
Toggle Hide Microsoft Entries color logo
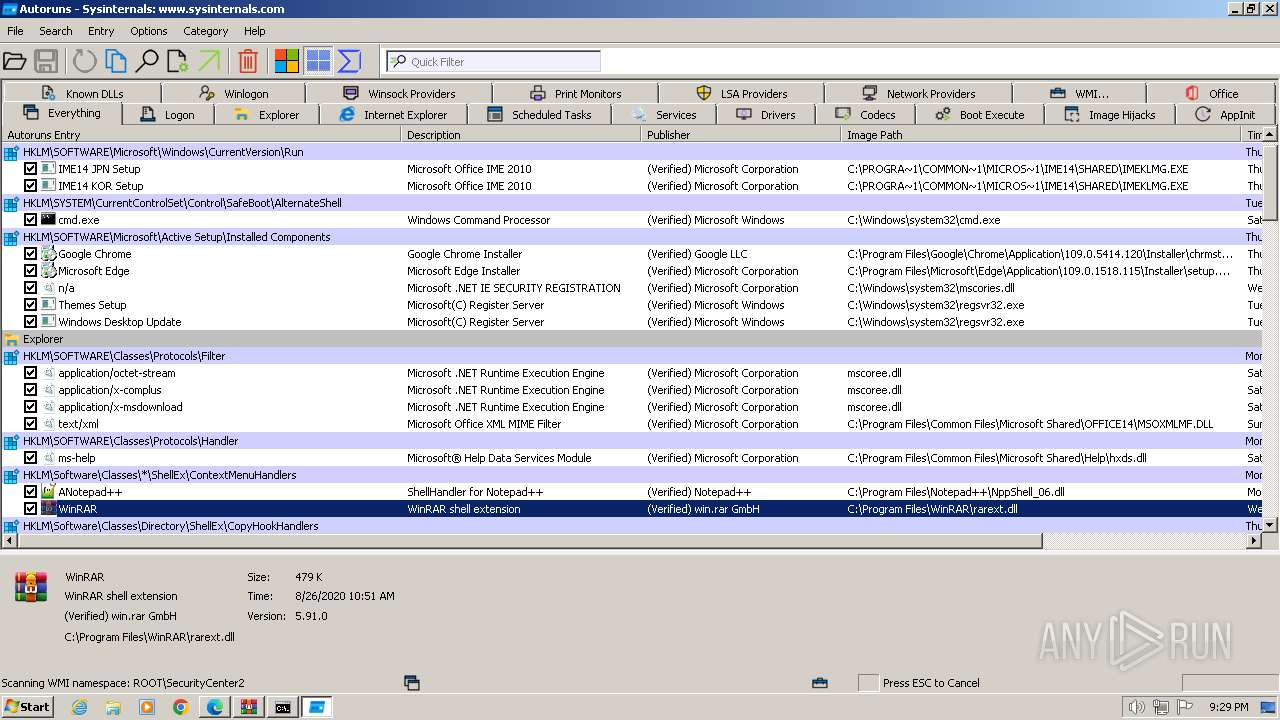[287, 61]
